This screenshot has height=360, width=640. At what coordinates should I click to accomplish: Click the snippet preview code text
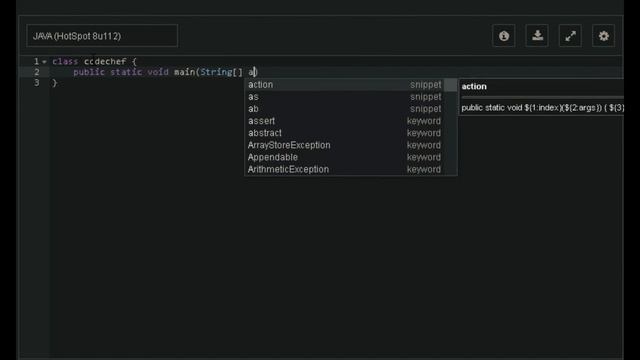(542, 108)
